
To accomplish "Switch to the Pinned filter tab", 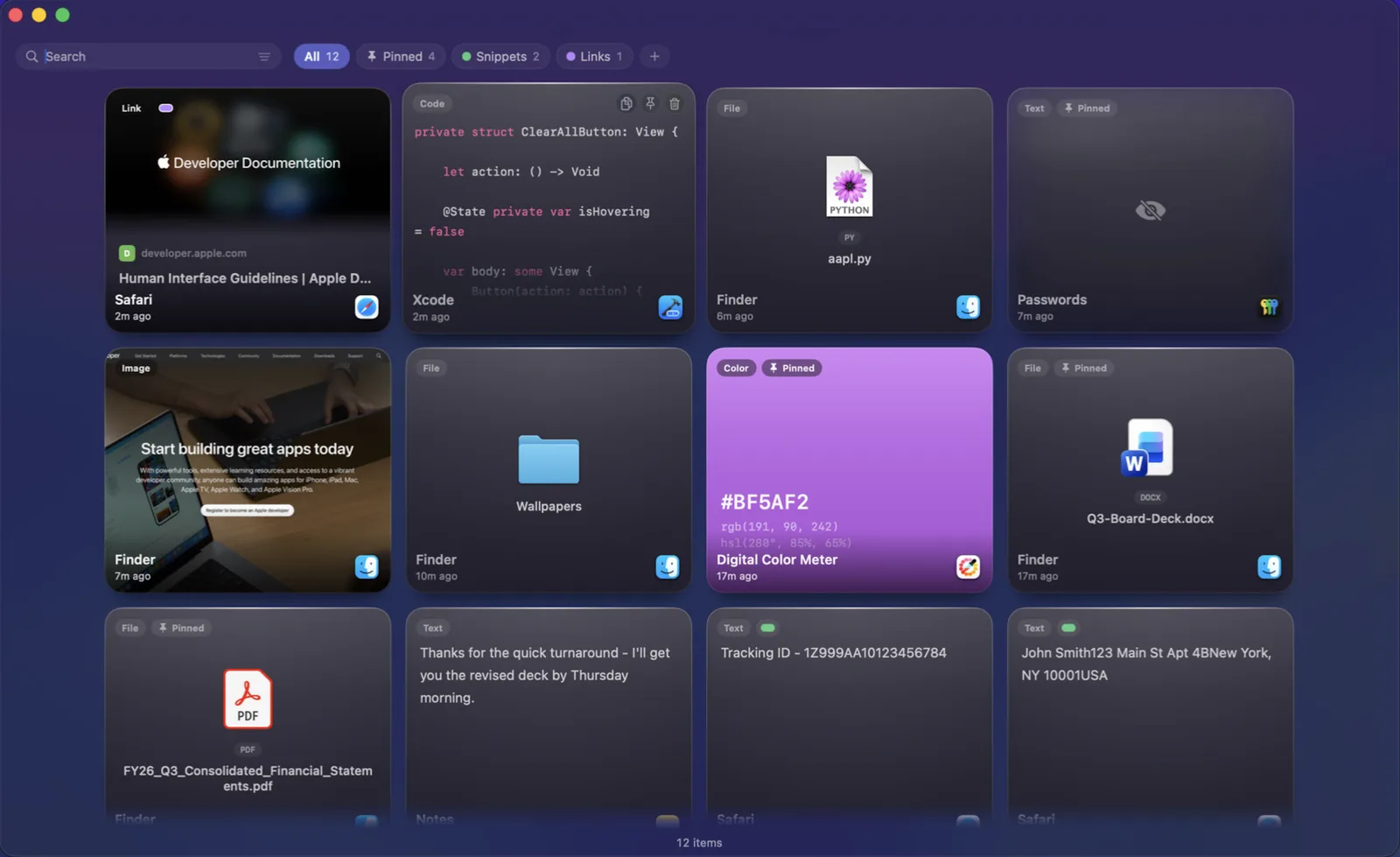I will (x=401, y=57).
